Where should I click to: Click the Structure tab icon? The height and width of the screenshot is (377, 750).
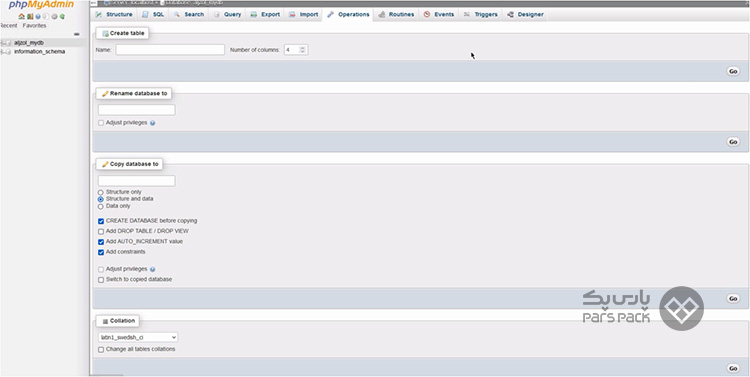click(99, 14)
